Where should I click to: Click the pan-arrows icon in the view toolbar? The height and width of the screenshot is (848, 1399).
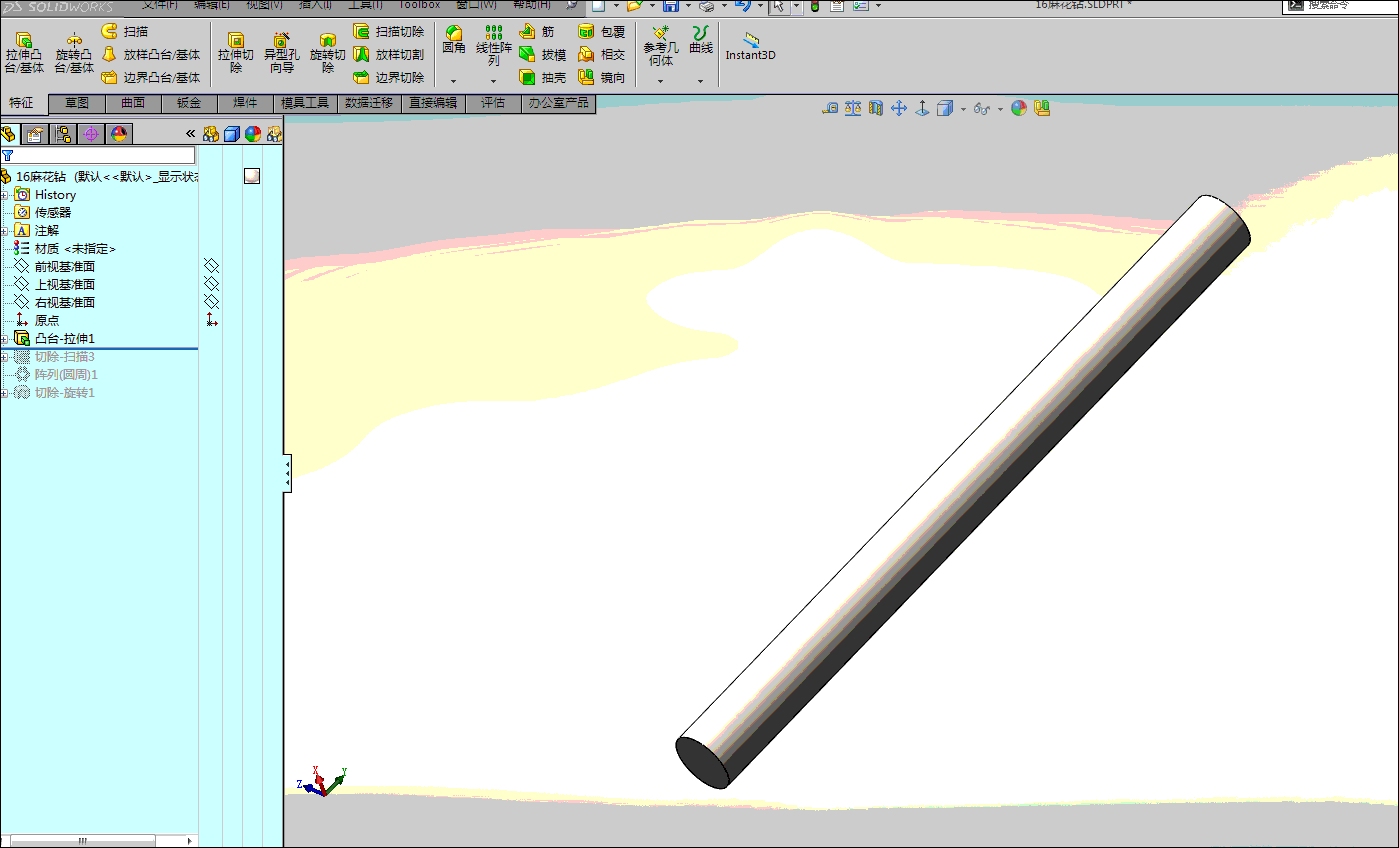899,108
